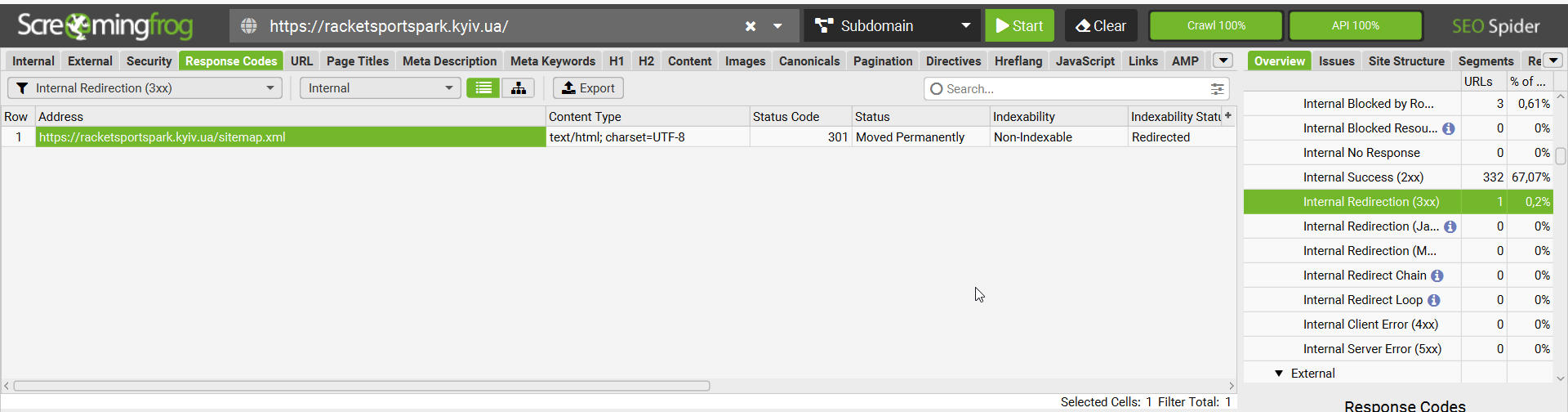Click info icon beside Internal Blocked Resource
1568x412 pixels.
tap(1449, 129)
